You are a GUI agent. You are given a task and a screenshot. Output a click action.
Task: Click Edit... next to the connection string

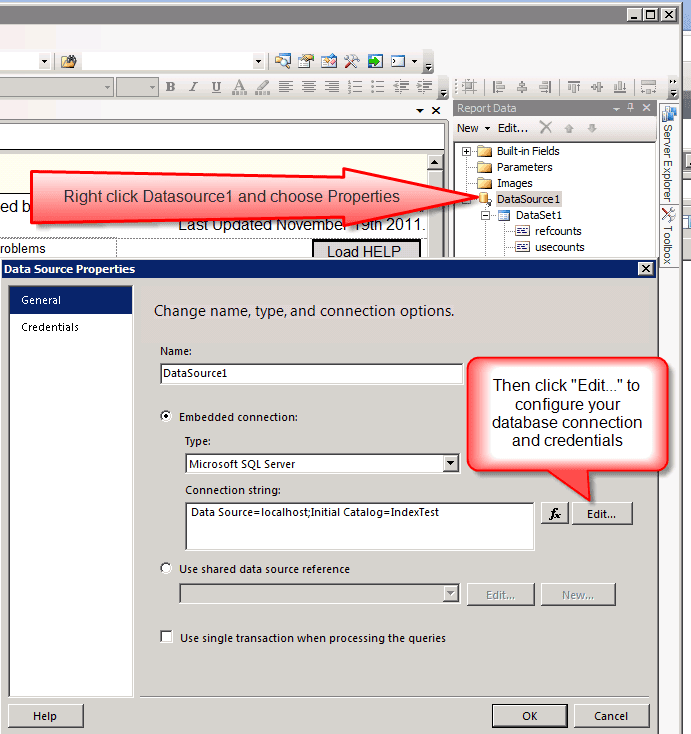602,514
